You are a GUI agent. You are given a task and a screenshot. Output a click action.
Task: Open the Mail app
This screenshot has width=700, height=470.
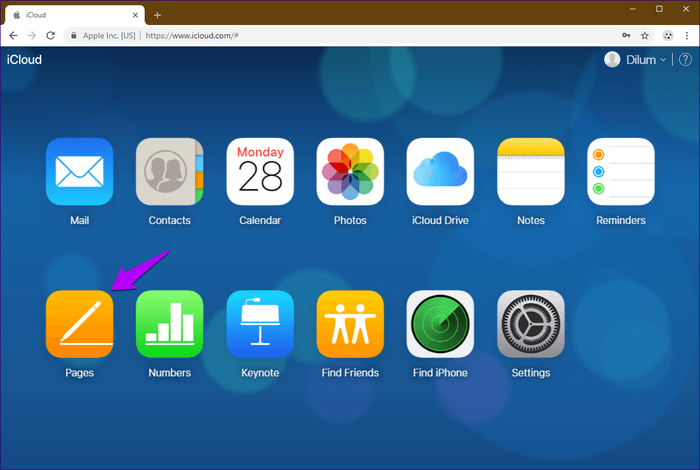click(x=79, y=171)
